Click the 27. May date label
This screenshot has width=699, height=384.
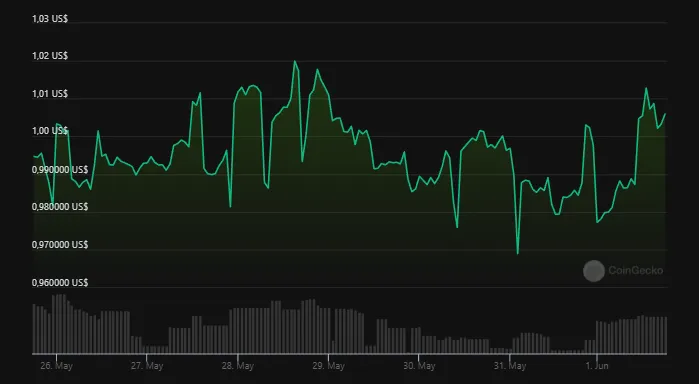(147, 366)
